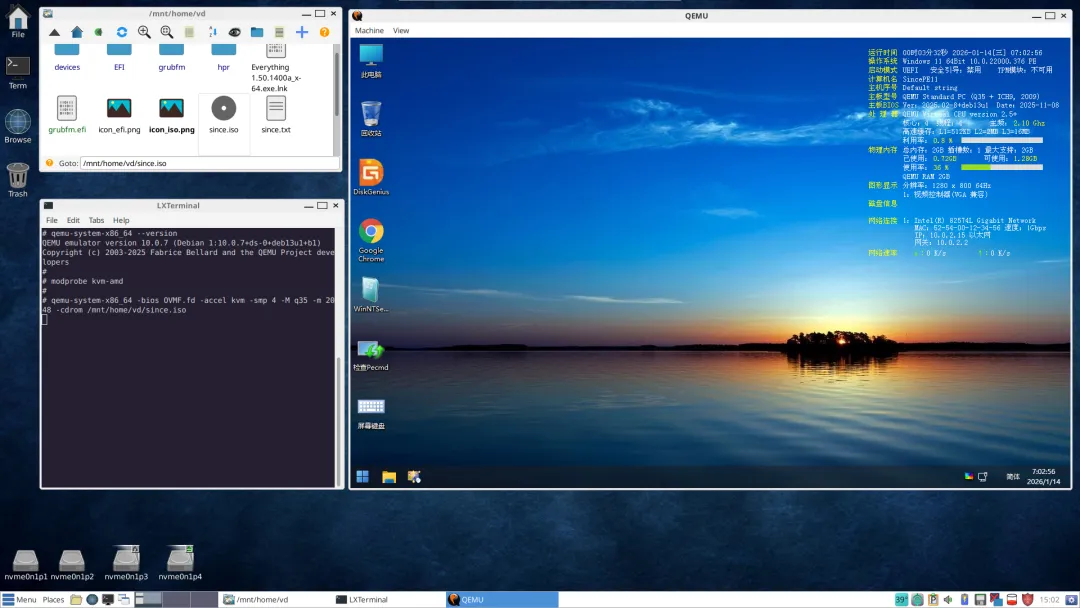
Task: Open the Term launcher on host desktop
Action: pos(18,72)
